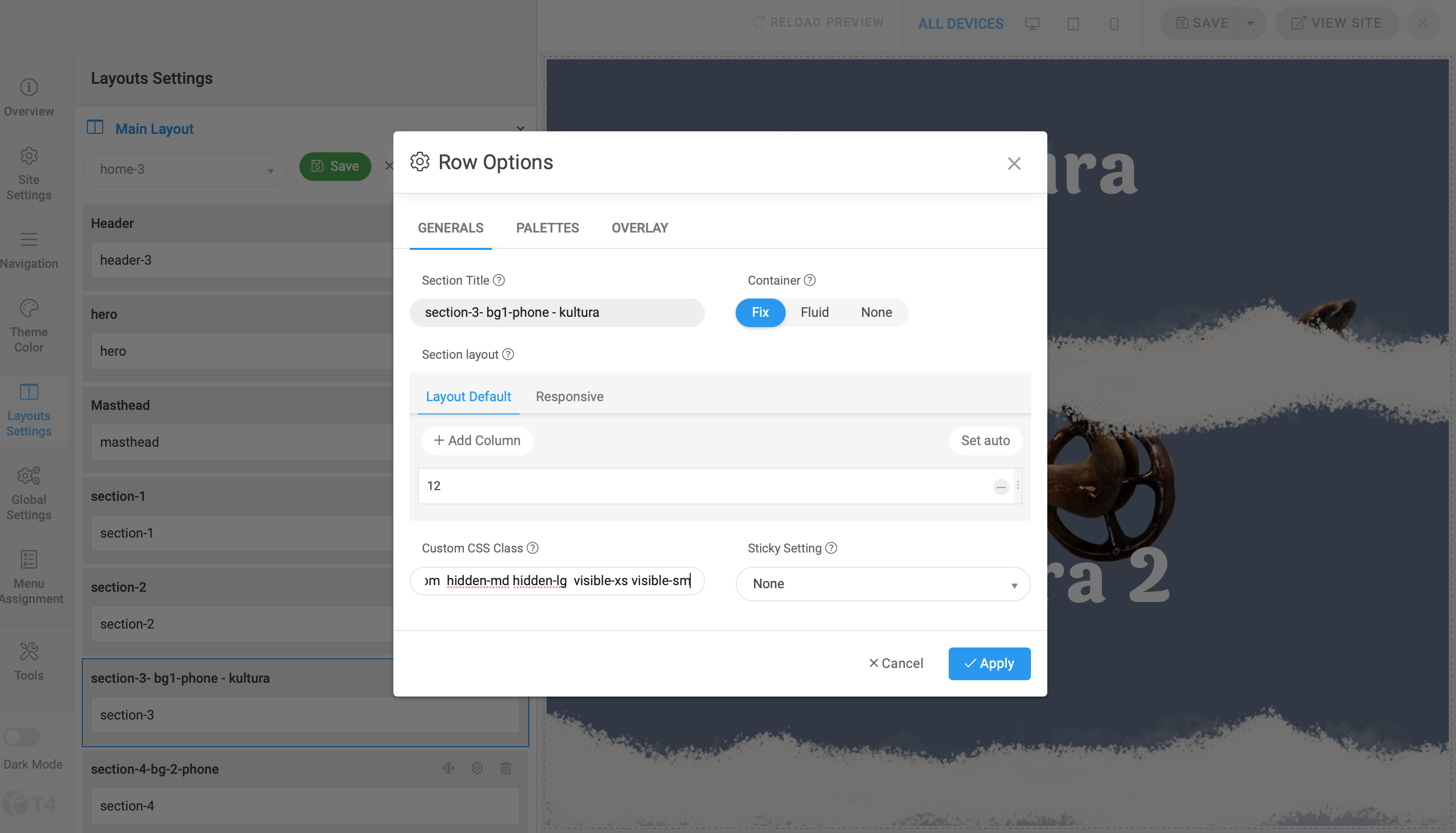Viewport: 1456px width, 833px height.
Task: Click the Section Title help icon
Action: click(x=499, y=281)
